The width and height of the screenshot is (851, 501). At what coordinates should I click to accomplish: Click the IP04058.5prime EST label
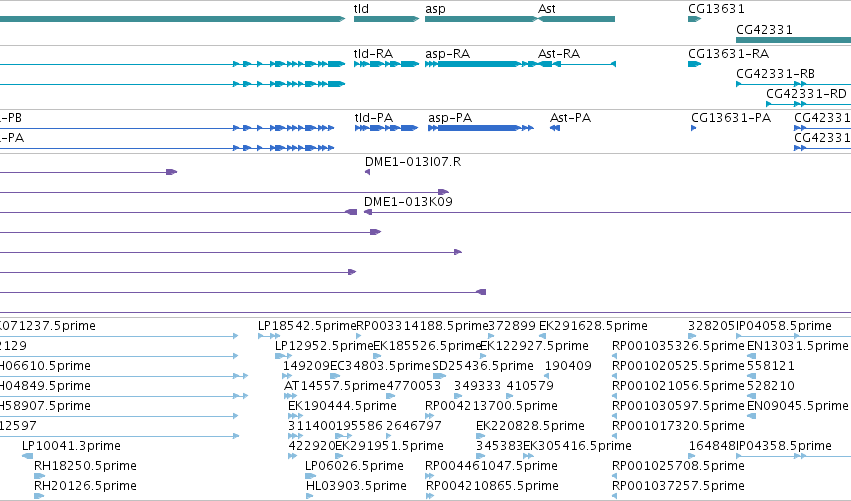click(784, 325)
